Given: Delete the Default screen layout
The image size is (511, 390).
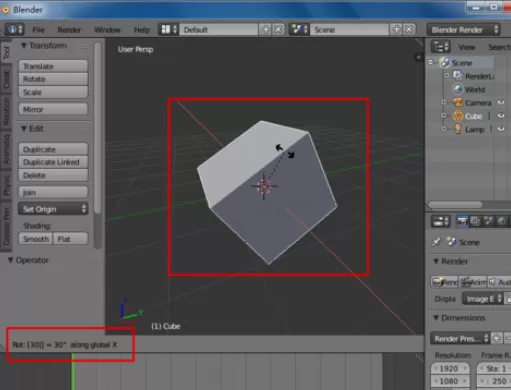Looking at the screenshot, I should 278,30.
